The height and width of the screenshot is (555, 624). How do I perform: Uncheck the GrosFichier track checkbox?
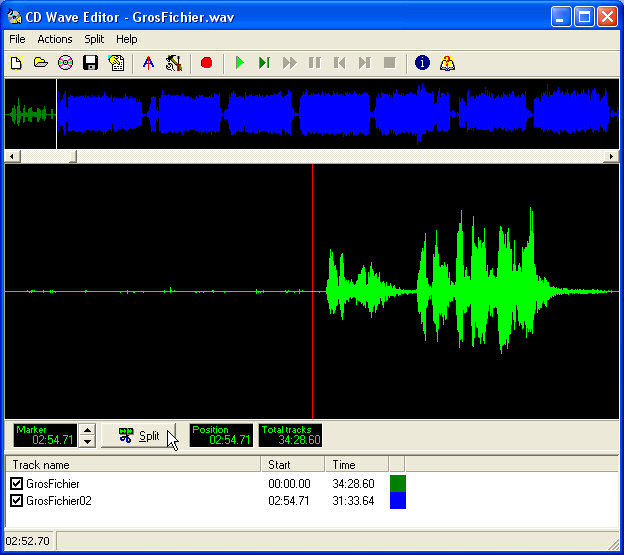16,484
